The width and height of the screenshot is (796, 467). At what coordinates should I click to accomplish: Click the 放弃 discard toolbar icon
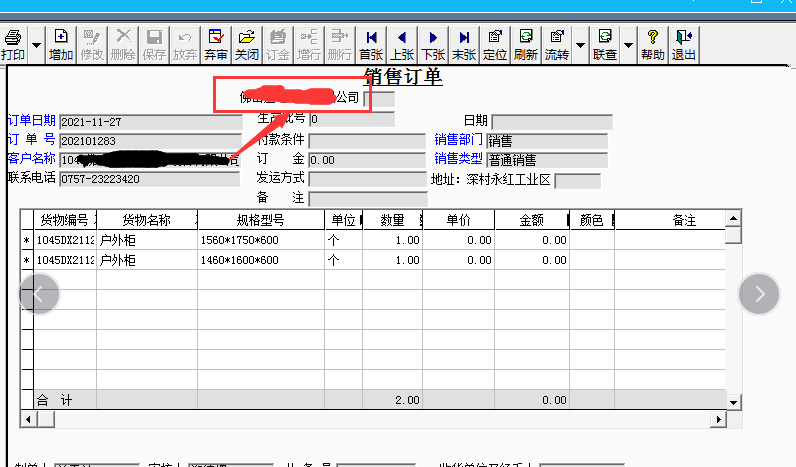click(185, 45)
